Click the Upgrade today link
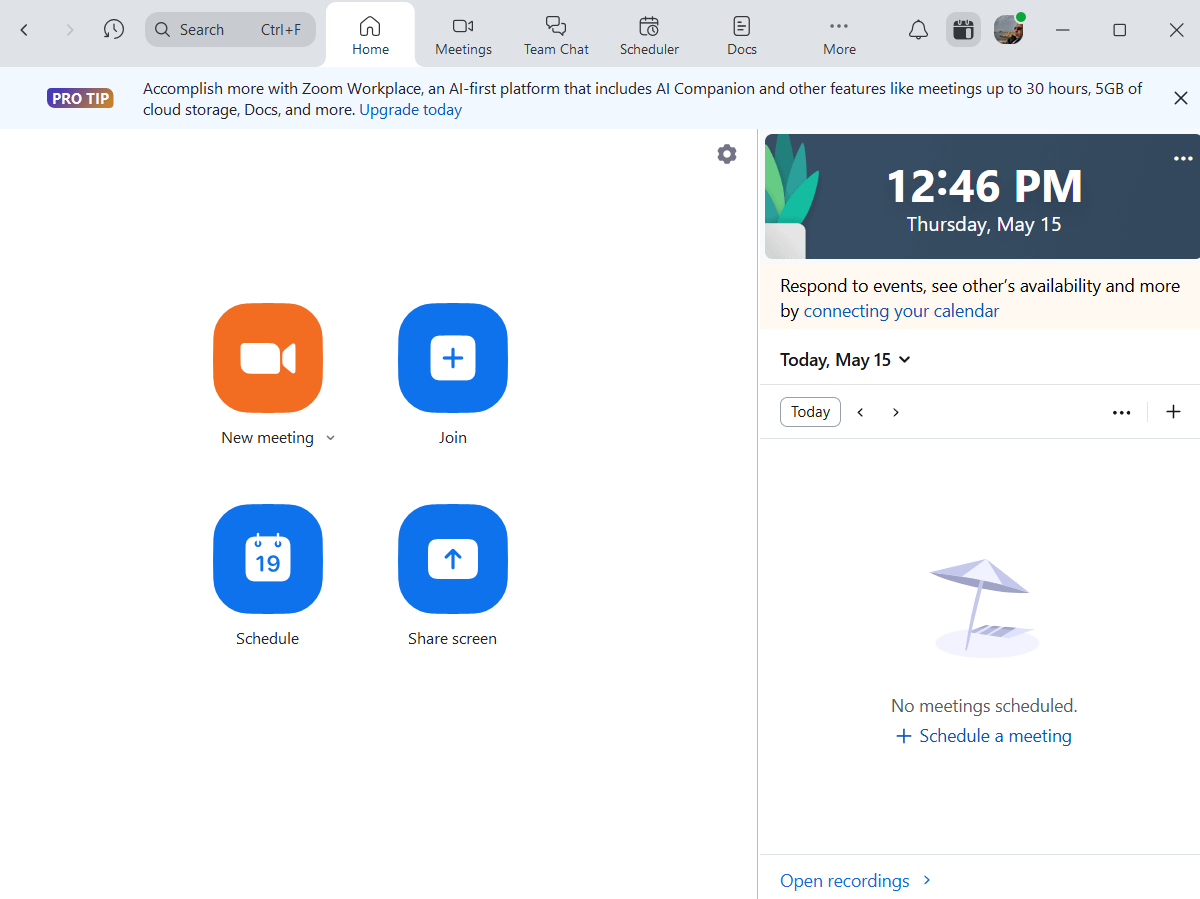1200x899 pixels. (x=411, y=110)
